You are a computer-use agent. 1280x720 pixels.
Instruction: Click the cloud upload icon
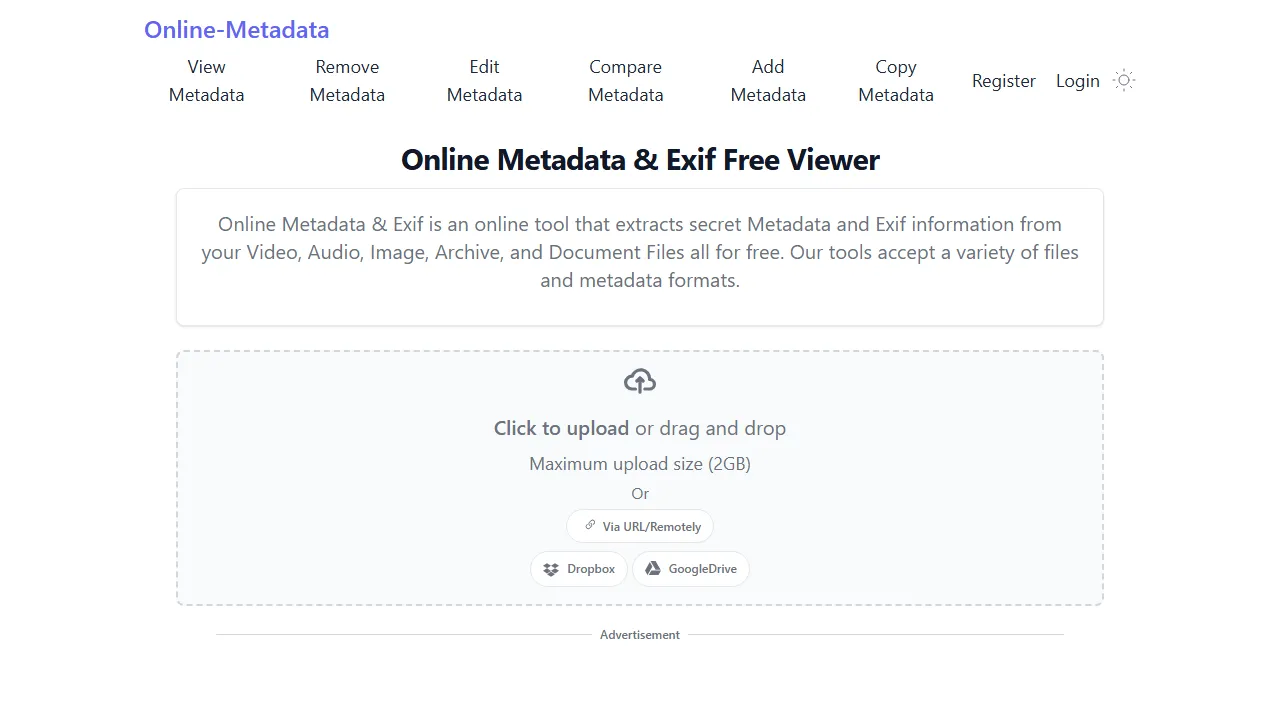tap(639, 380)
